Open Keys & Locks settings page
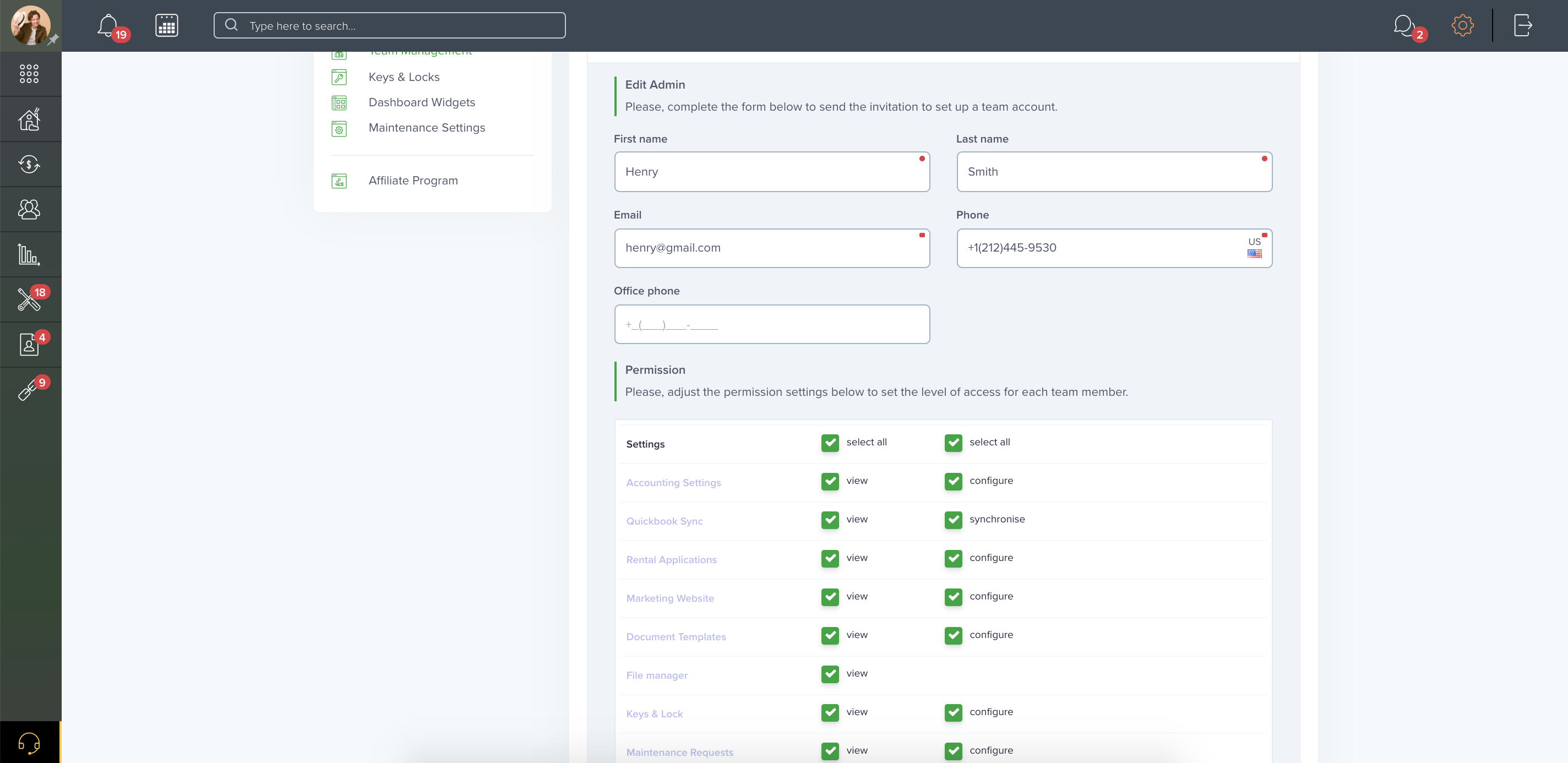The image size is (1568, 763). (404, 77)
